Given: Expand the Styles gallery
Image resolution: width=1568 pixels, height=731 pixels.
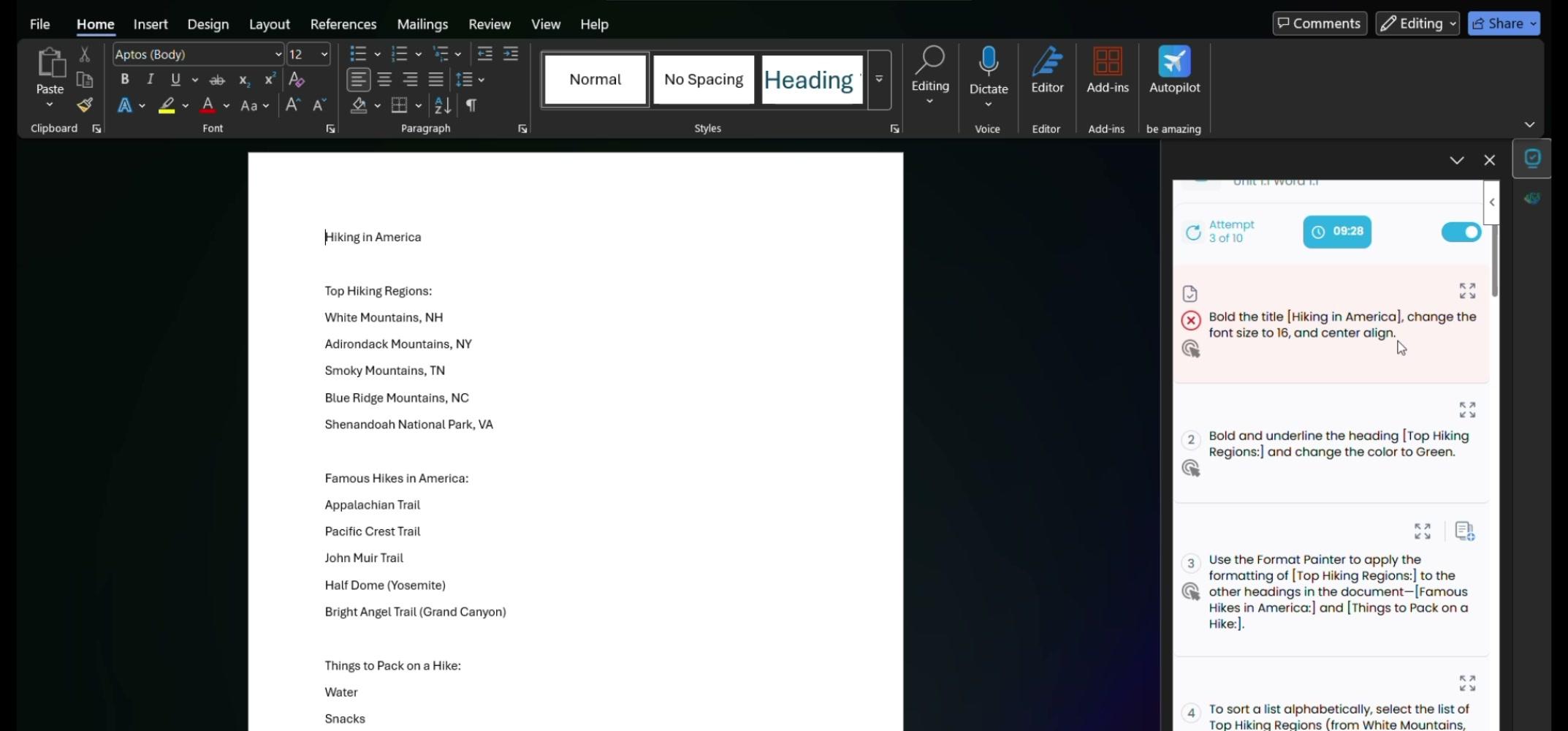Looking at the screenshot, I should 879,79.
